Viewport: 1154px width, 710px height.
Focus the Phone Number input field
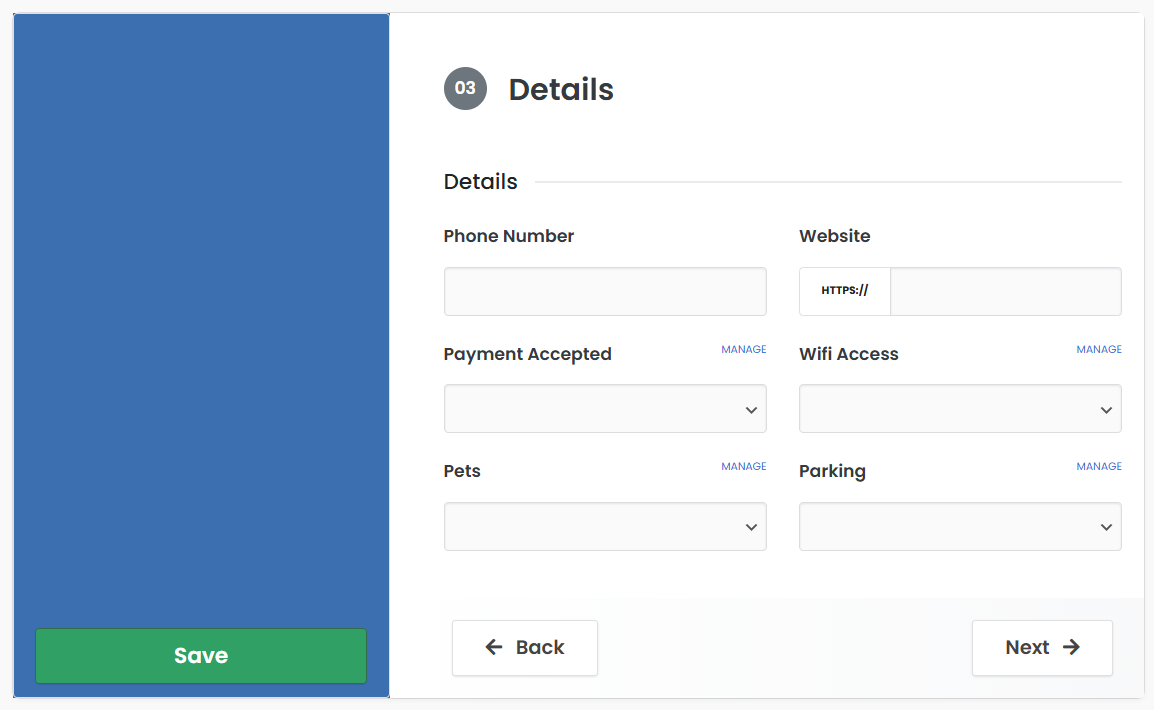[x=604, y=292]
